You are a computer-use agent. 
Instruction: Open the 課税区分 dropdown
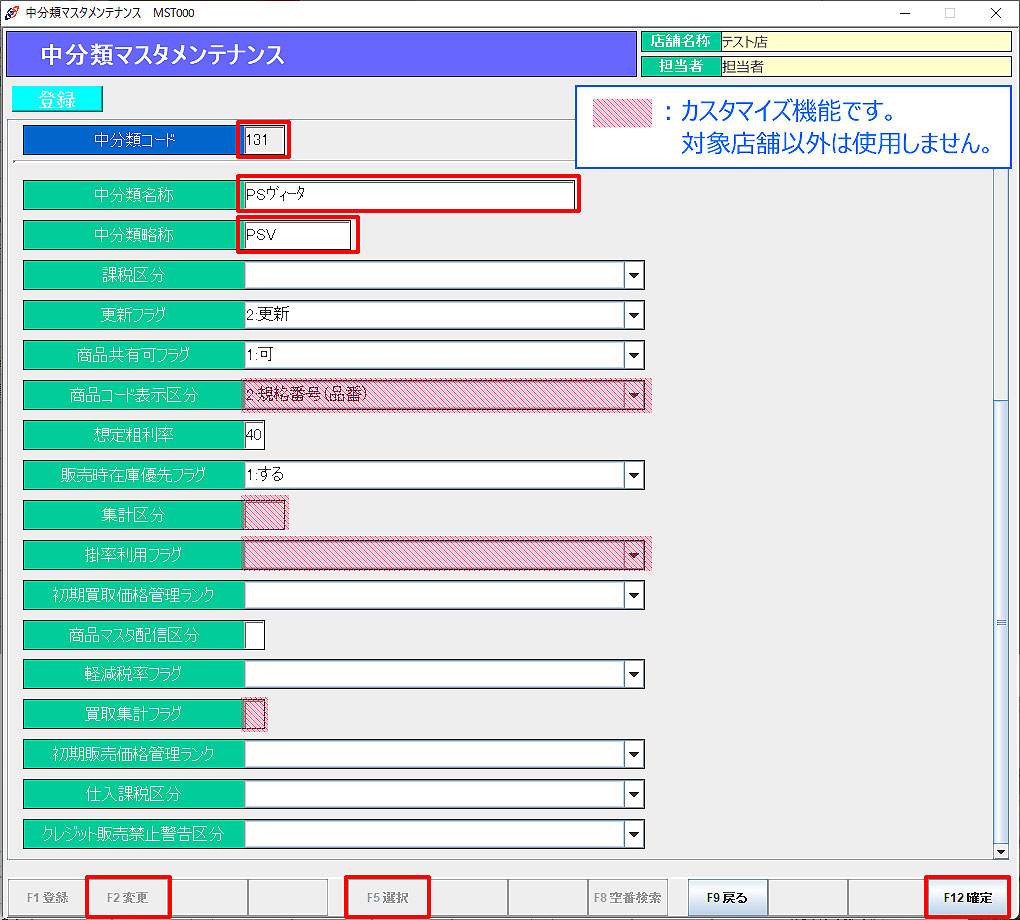click(634, 275)
